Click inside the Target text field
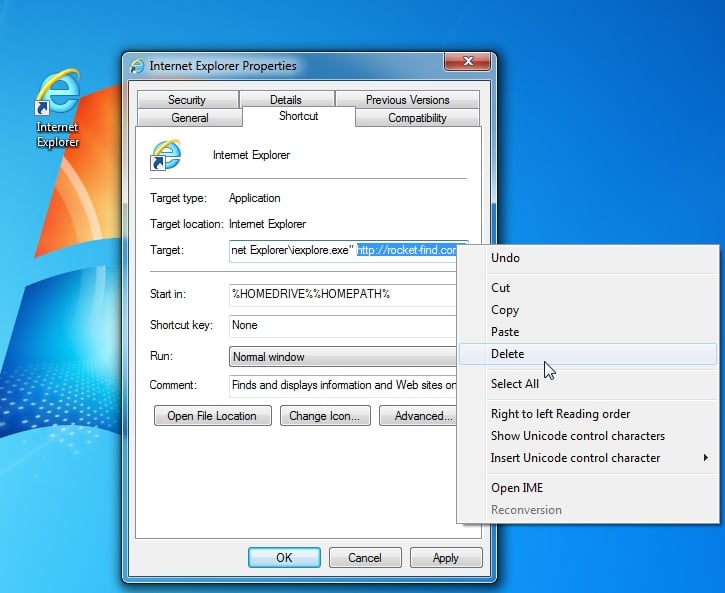The image size is (725, 593). click(x=343, y=251)
